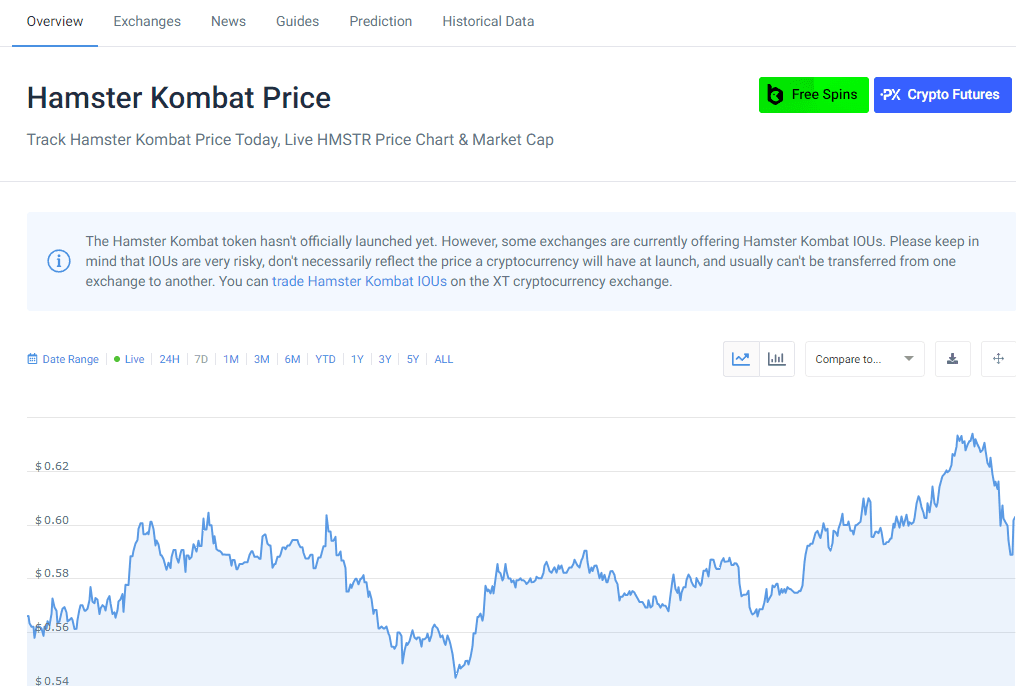Follow the trade Hamster Kombat IOUs link
The height and width of the screenshot is (686, 1016).
(x=360, y=281)
